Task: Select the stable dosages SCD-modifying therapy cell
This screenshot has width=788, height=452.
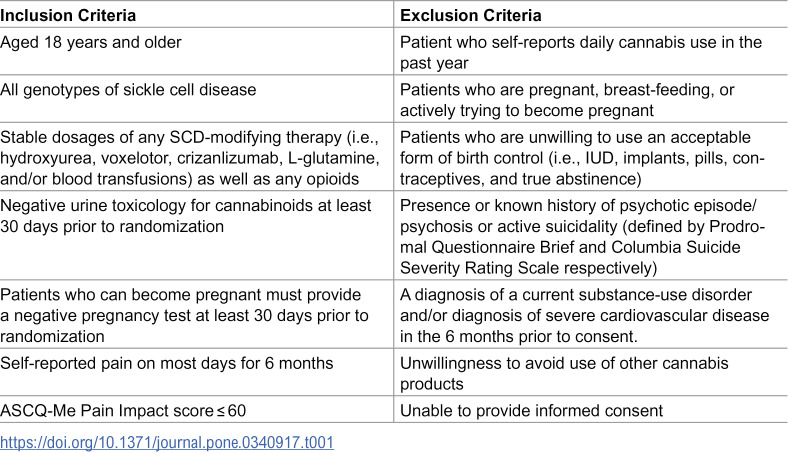Action: click(196, 157)
